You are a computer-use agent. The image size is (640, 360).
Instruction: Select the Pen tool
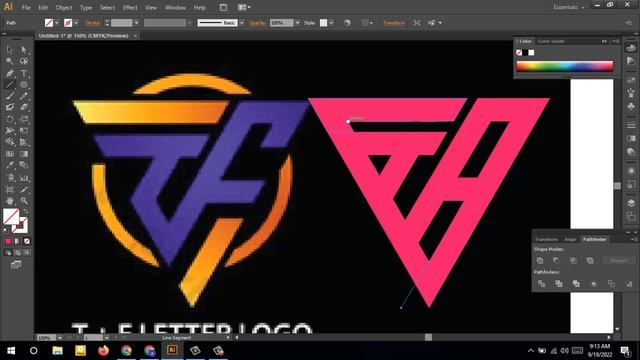click(x=10, y=73)
